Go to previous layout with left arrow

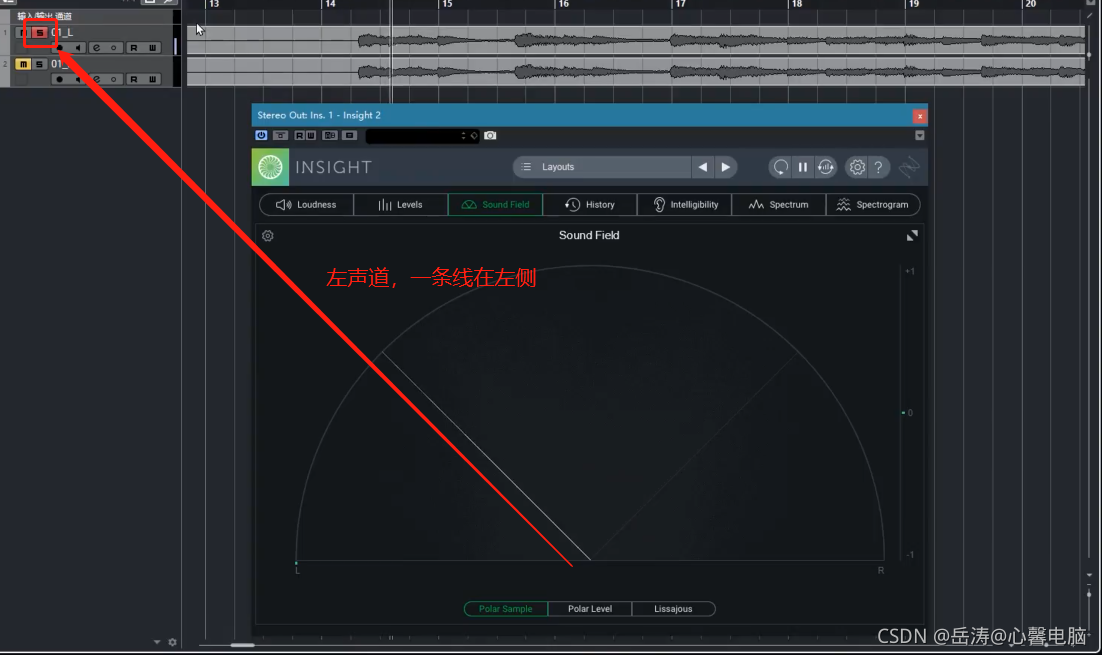pyautogui.click(x=703, y=167)
